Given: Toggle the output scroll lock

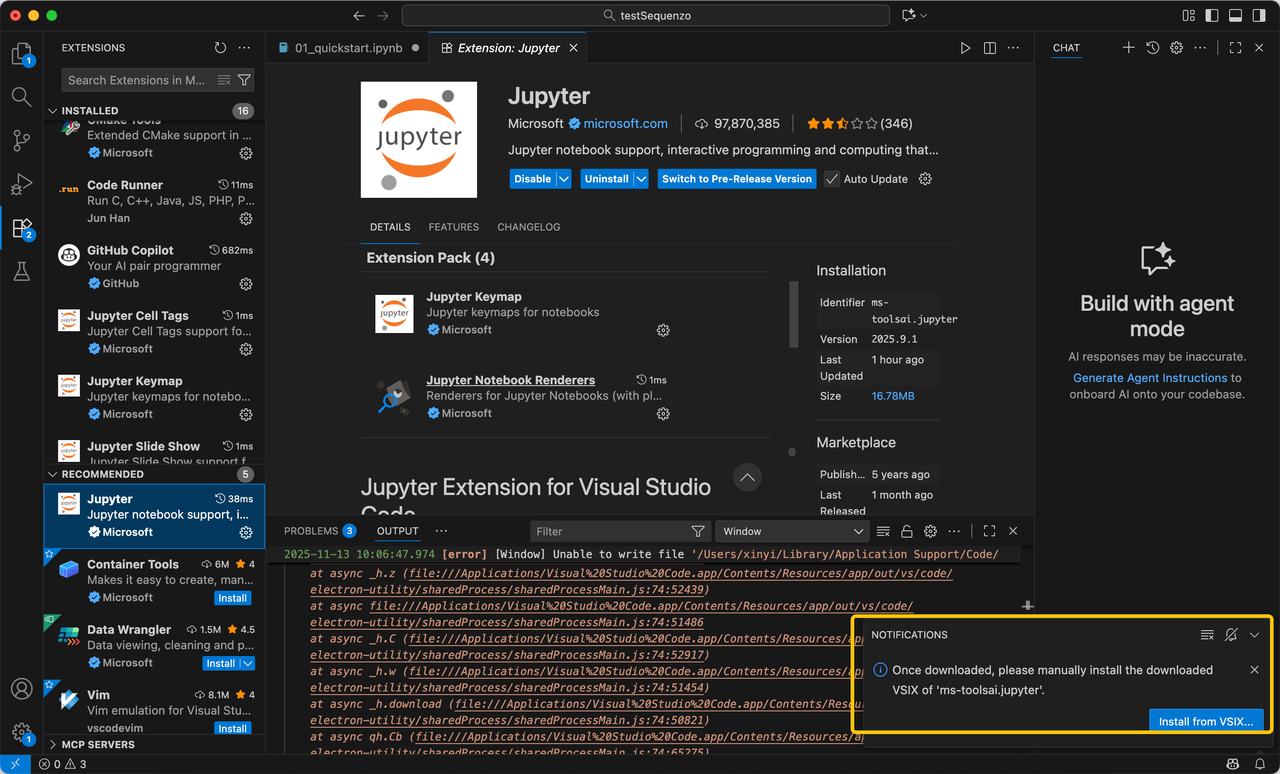Looking at the screenshot, I should (x=907, y=531).
